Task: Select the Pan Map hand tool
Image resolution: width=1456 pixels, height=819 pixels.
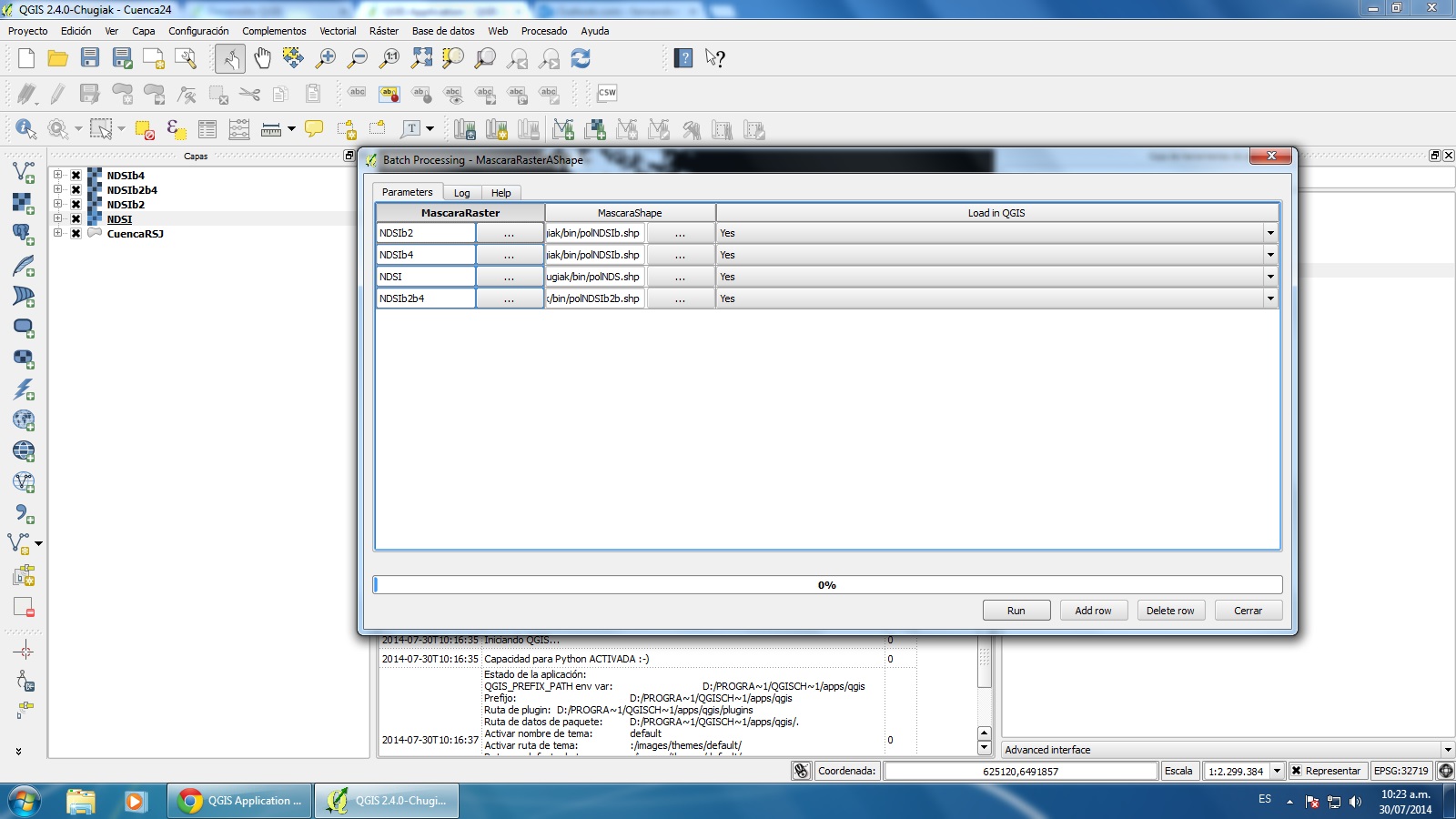Action: click(x=262, y=59)
